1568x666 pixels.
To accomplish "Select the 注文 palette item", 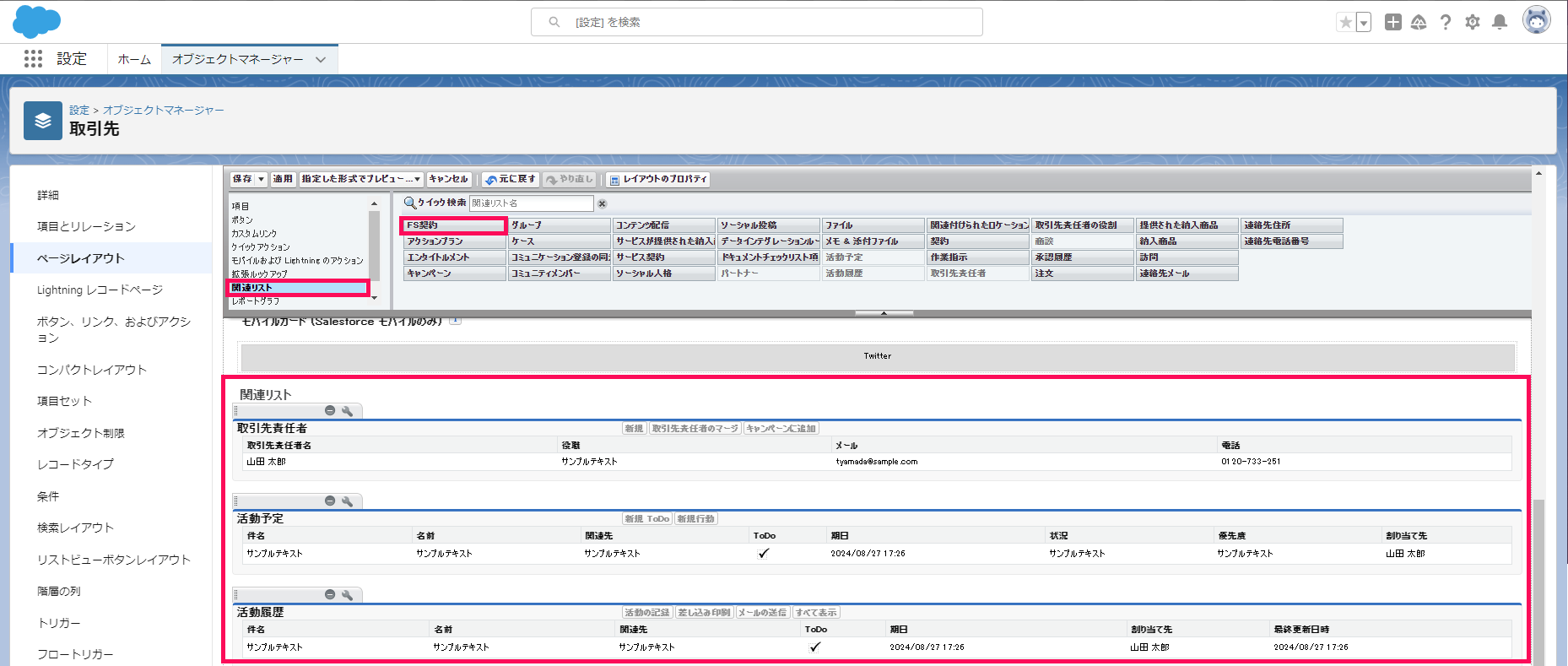I will coord(1083,273).
